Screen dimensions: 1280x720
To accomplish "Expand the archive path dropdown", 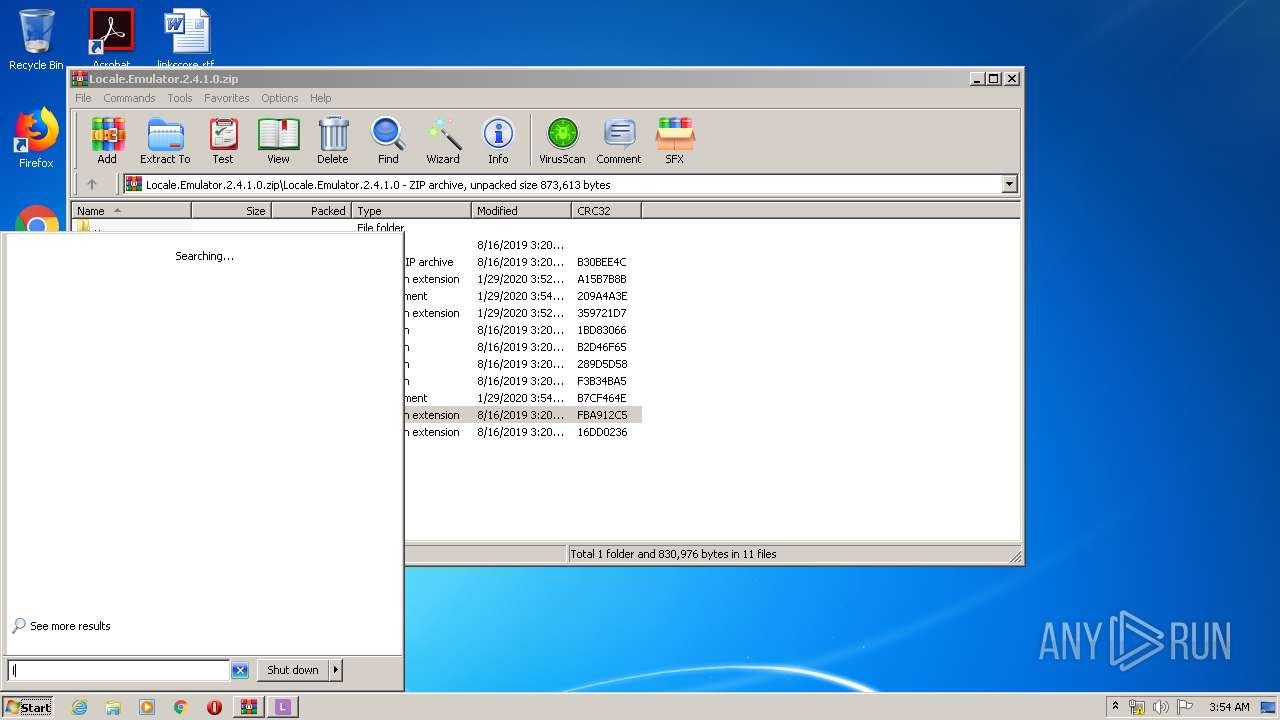I will pyautogui.click(x=1009, y=184).
